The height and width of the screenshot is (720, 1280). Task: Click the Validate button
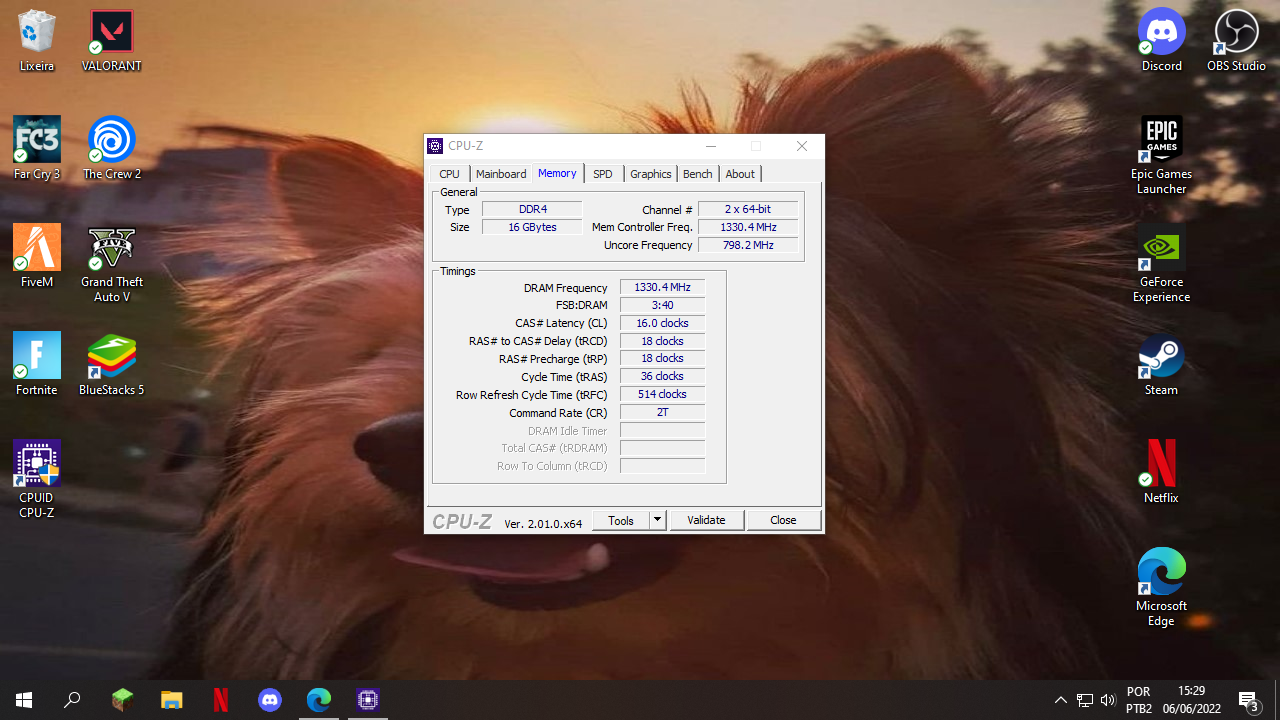pyautogui.click(x=706, y=520)
